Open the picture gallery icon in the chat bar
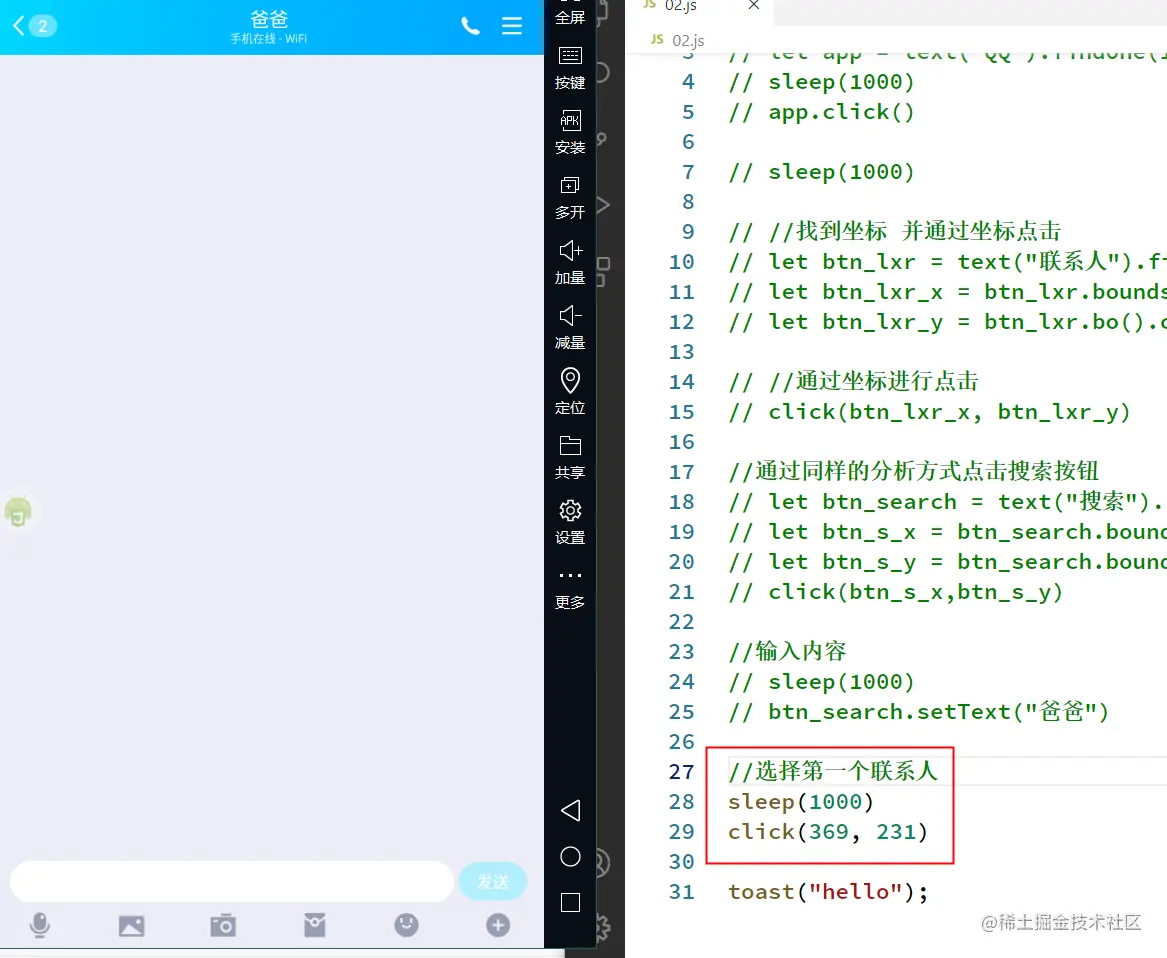Screen dimensions: 1167x958 click(x=132, y=926)
